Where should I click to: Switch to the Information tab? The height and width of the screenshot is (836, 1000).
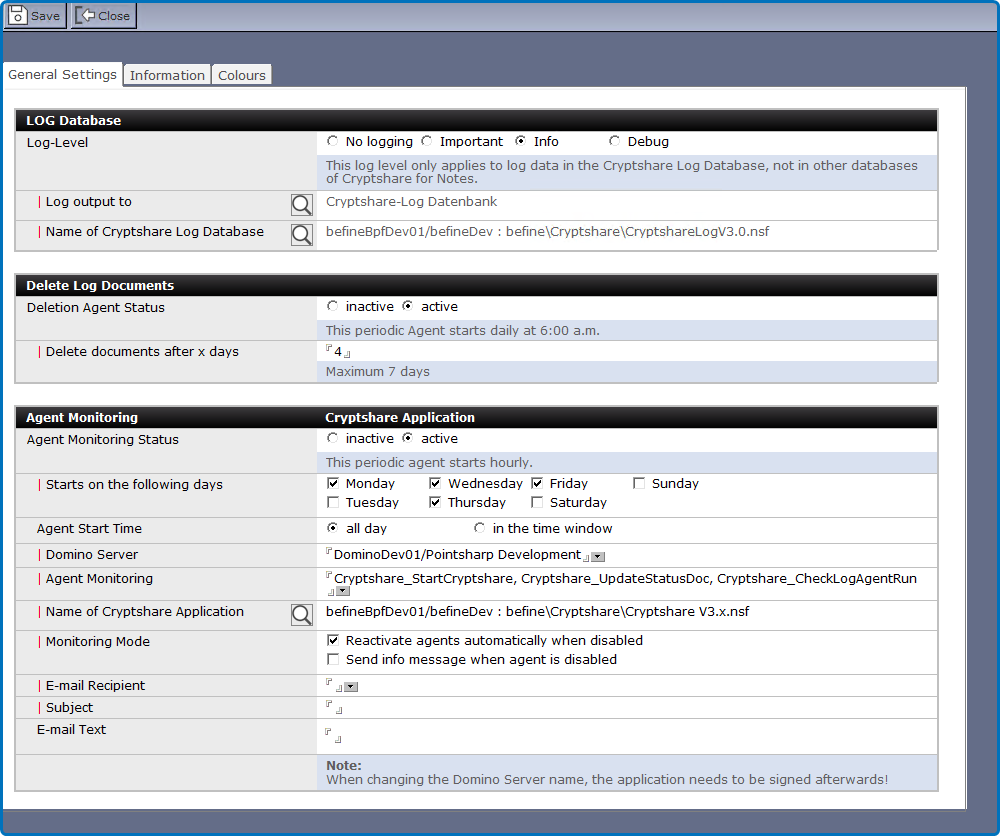pyautogui.click(x=167, y=75)
